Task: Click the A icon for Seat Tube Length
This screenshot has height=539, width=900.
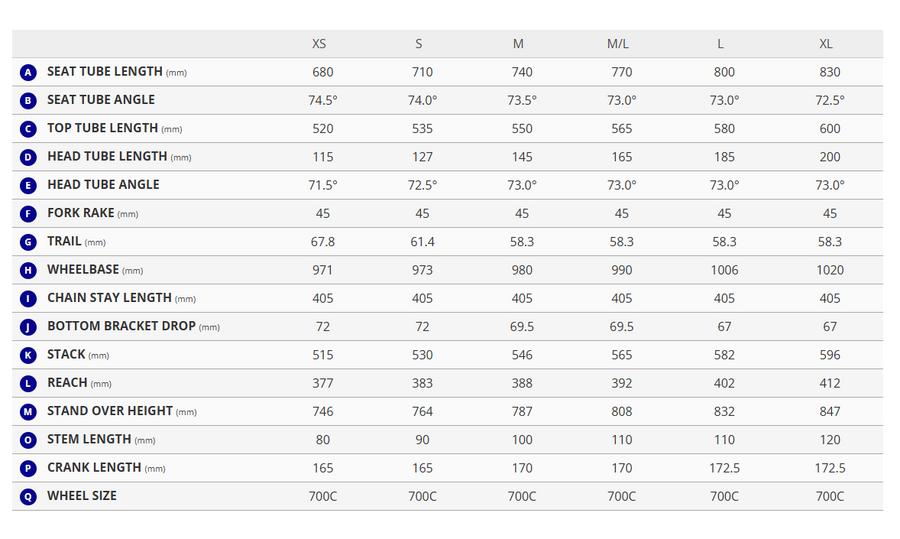Action: [x=28, y=72]
